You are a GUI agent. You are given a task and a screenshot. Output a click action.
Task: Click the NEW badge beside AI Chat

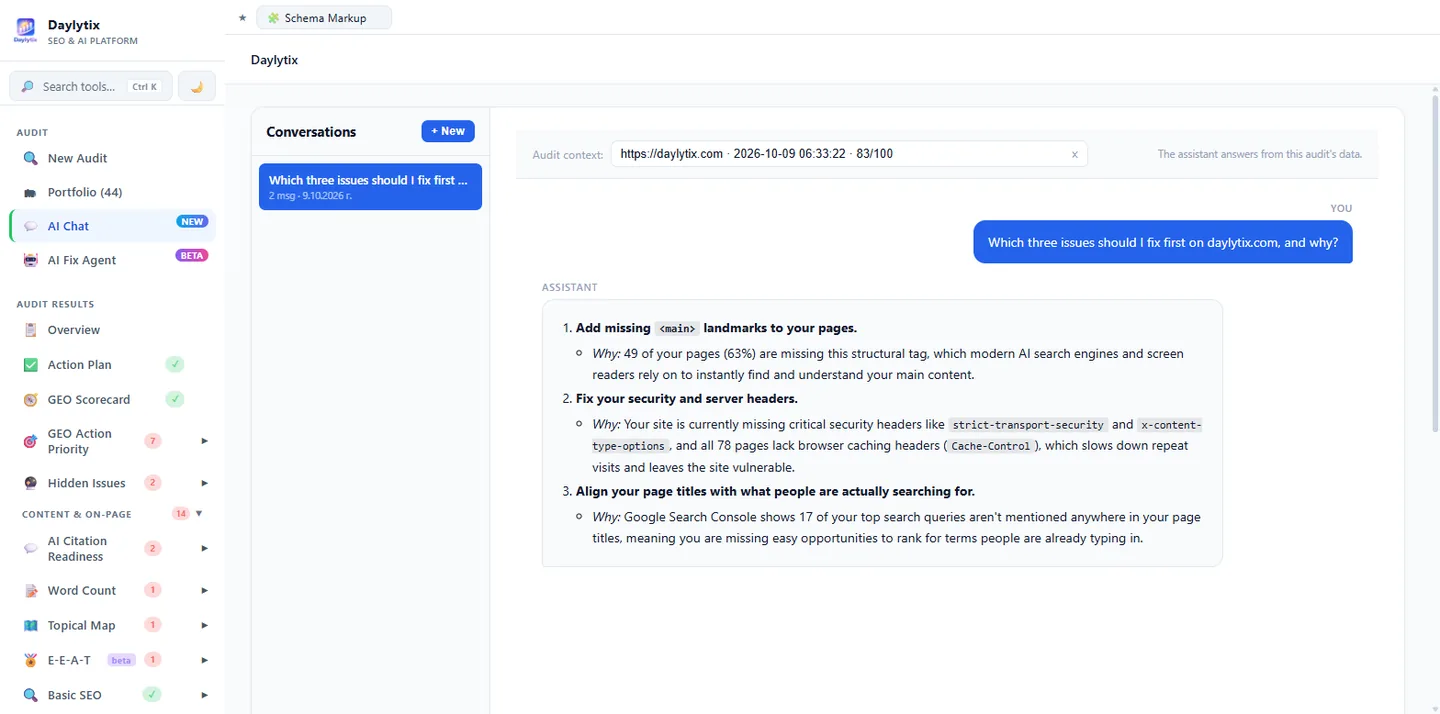(192, 222)
